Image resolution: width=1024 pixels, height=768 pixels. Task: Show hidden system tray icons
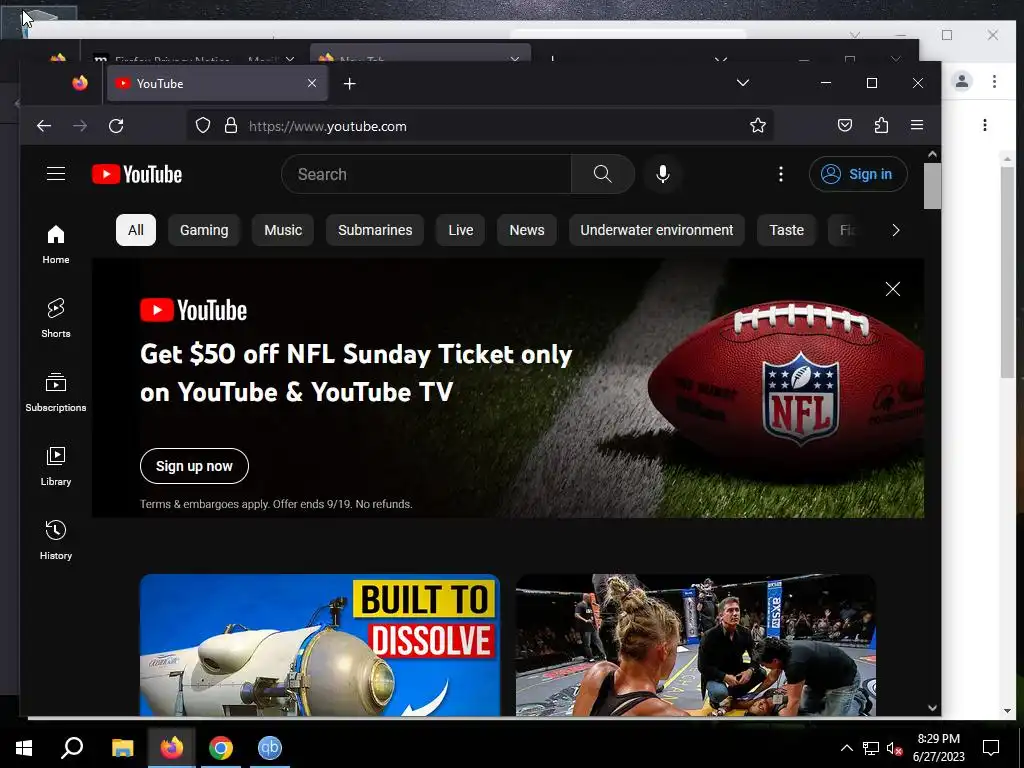point(846,748)
